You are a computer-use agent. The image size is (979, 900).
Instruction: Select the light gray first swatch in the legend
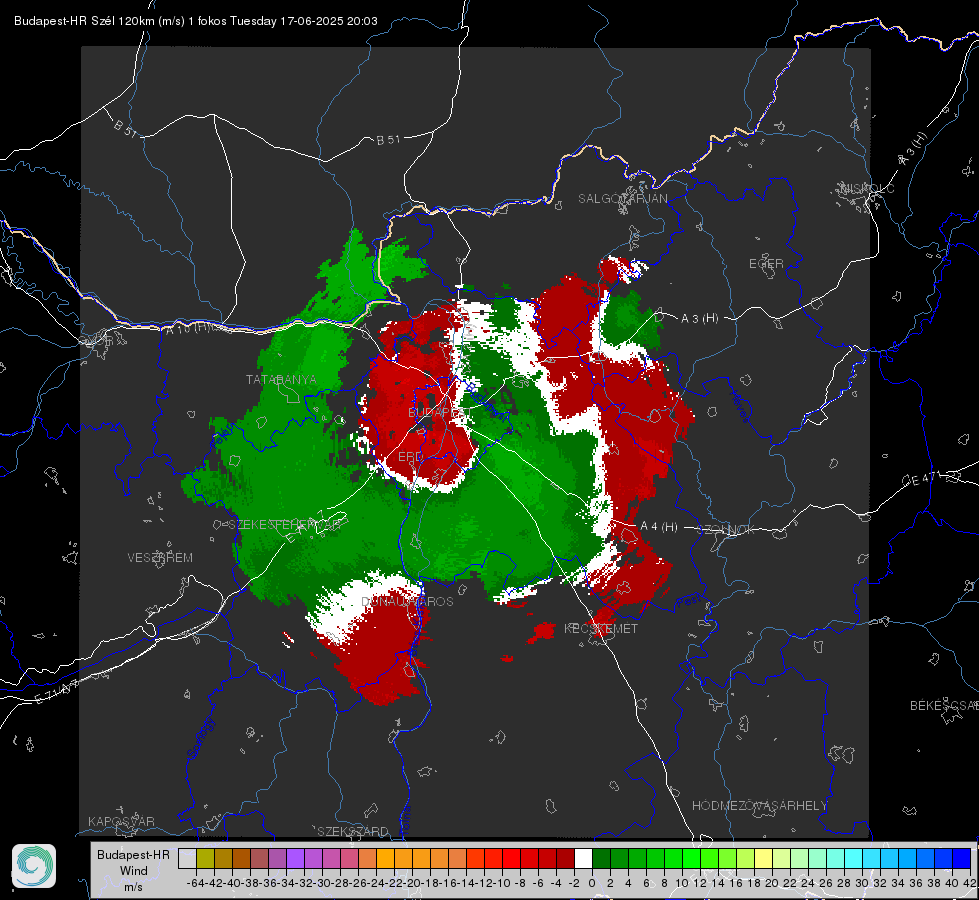[x=187, y=858]
